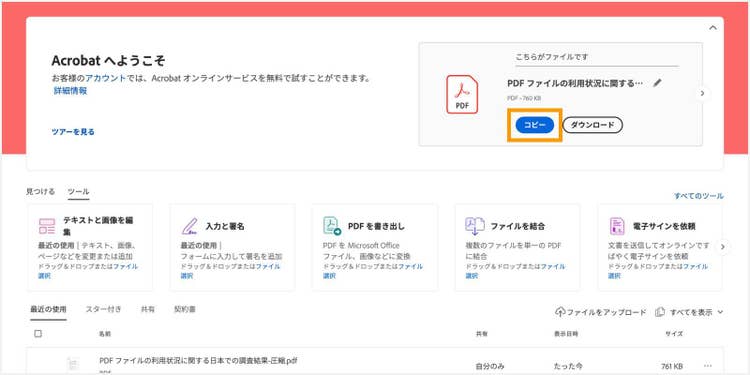Screen dimensions: 750x375
Task: Select the 最近の使用 file tab
Action: (48, 309)
